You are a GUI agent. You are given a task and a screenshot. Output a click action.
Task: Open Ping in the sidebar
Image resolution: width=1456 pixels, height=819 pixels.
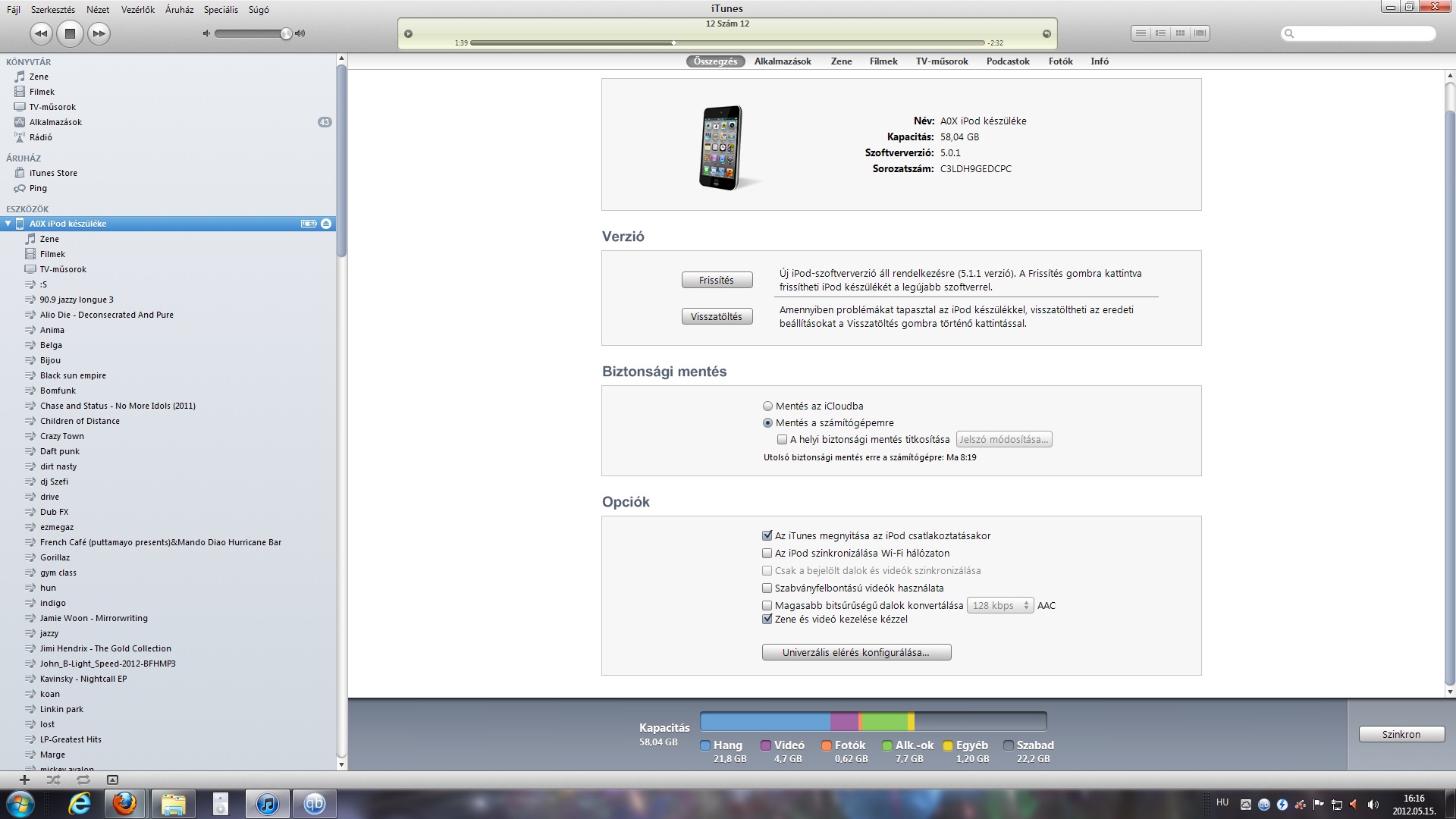(x=38, y=188)
